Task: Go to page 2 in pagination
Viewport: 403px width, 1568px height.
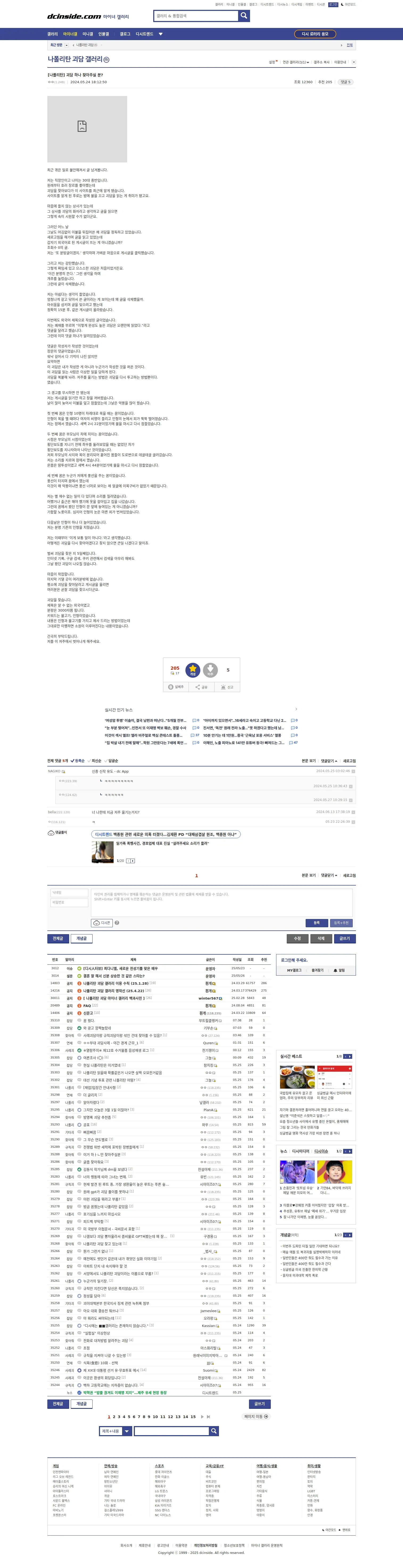Action: click(x=114, y=1417)
